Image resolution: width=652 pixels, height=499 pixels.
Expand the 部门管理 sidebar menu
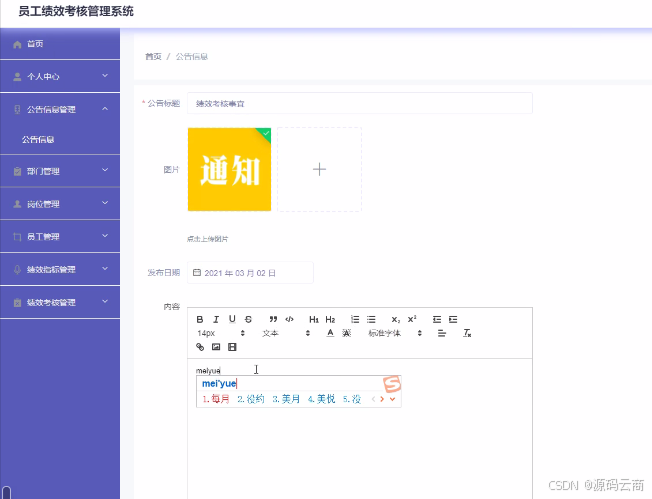pyautogui.click(x=60, y=171)
